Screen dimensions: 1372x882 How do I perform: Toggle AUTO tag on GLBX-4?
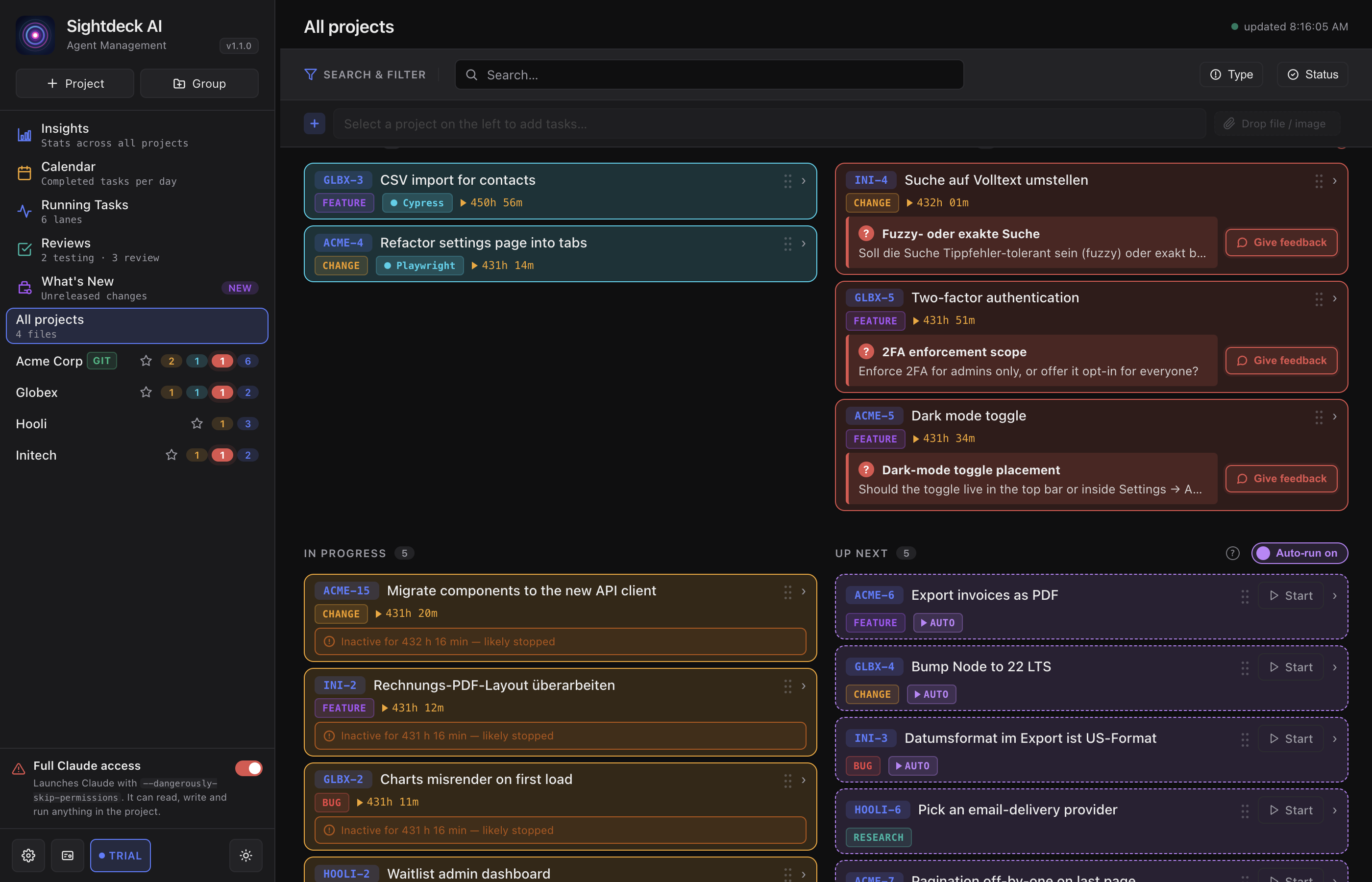[x=931, y=694]
